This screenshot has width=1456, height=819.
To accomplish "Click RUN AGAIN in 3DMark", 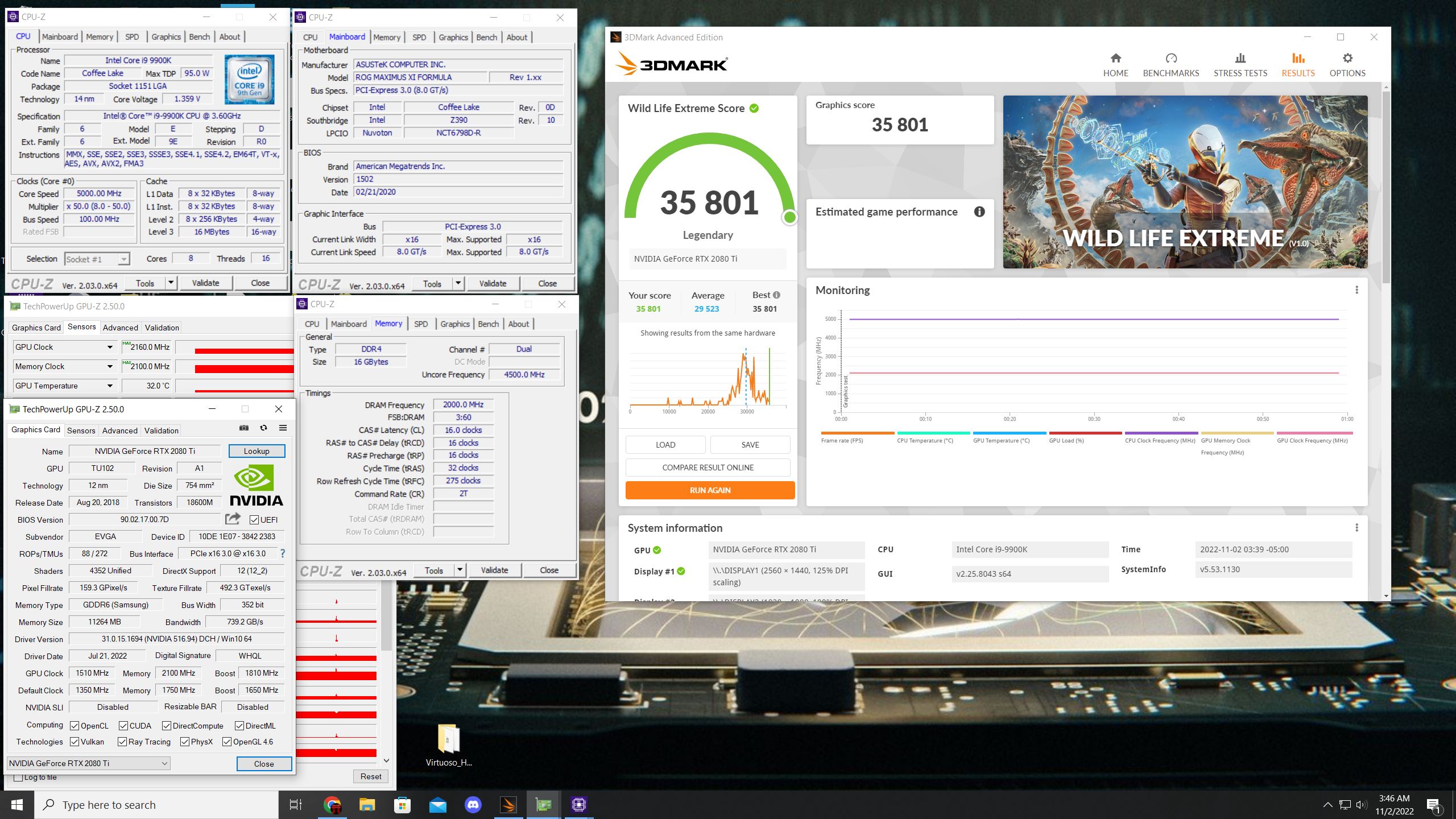I will [710, 490].
